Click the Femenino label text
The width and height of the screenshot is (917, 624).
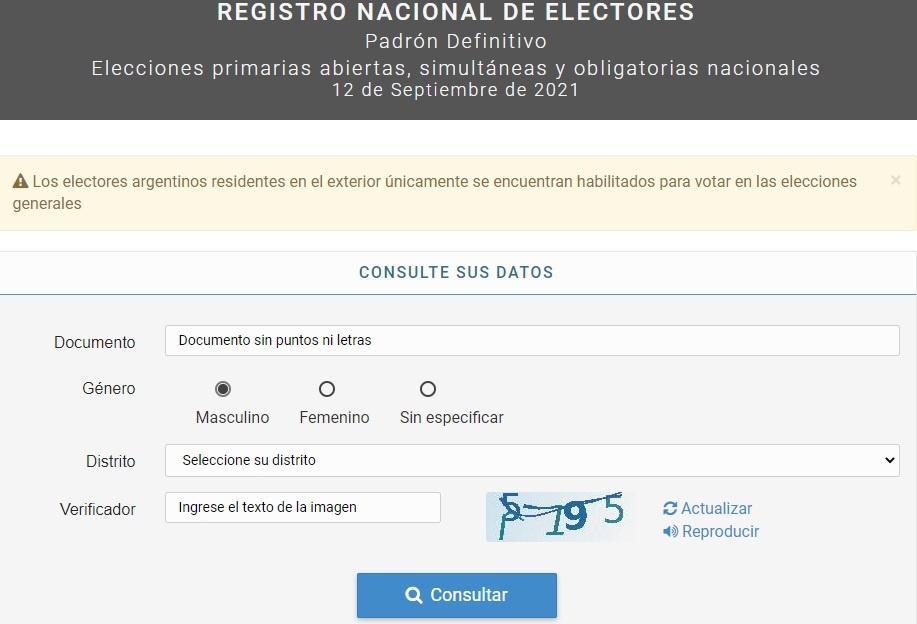coord(335,418)
